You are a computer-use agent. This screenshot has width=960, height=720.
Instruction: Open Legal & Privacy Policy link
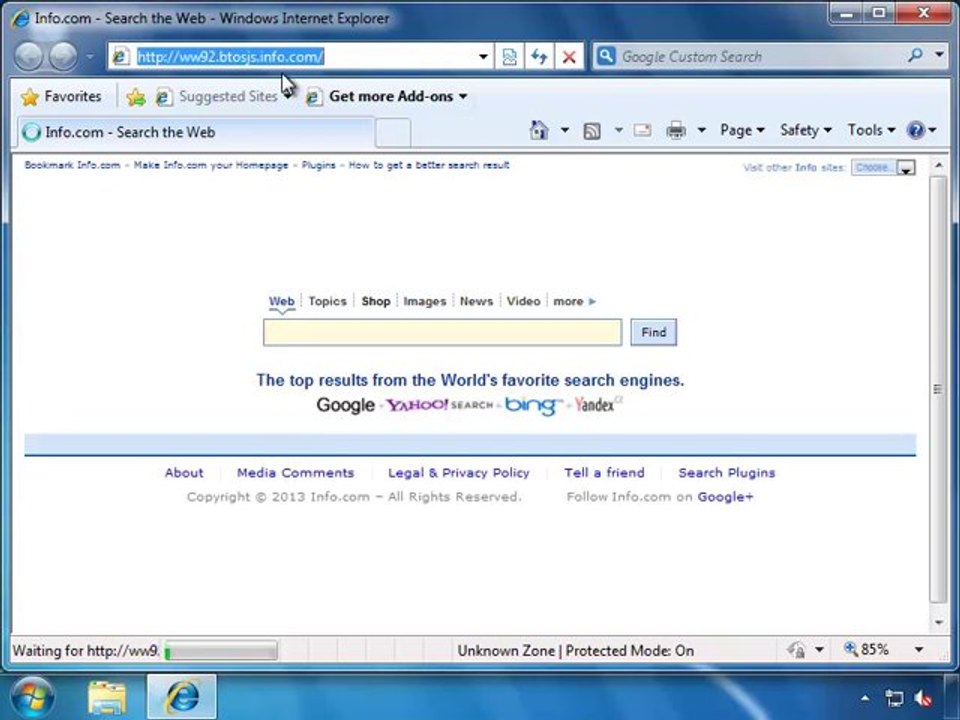459,473
